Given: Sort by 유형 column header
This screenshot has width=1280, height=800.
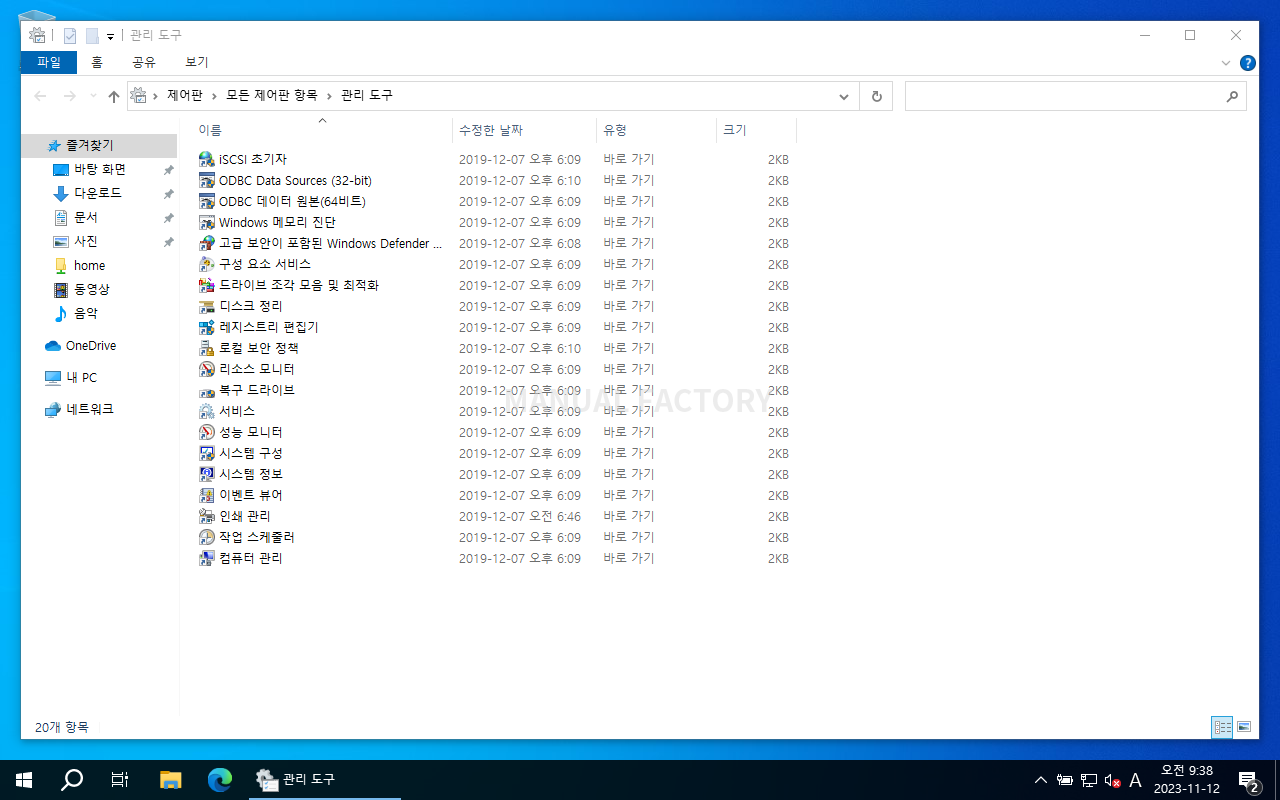Looking at the screenshot, I should click(656, 130).
